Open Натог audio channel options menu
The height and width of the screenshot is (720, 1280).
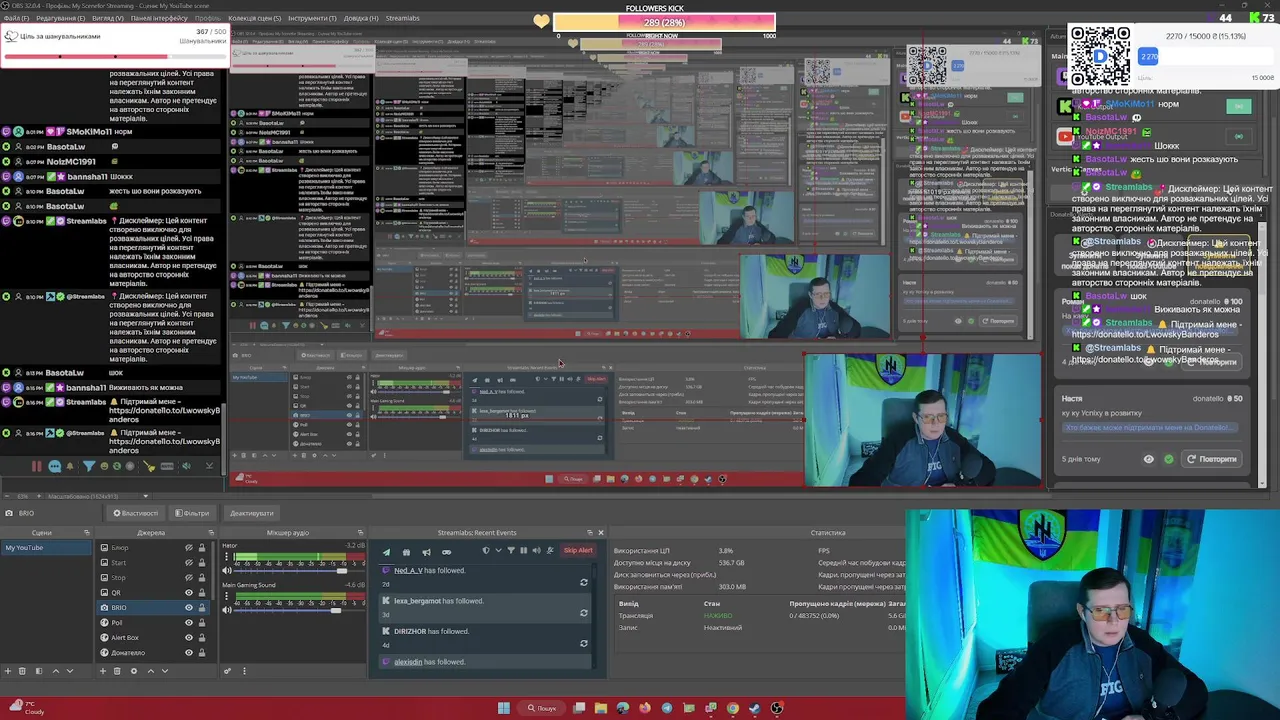[x=226, y=557]
